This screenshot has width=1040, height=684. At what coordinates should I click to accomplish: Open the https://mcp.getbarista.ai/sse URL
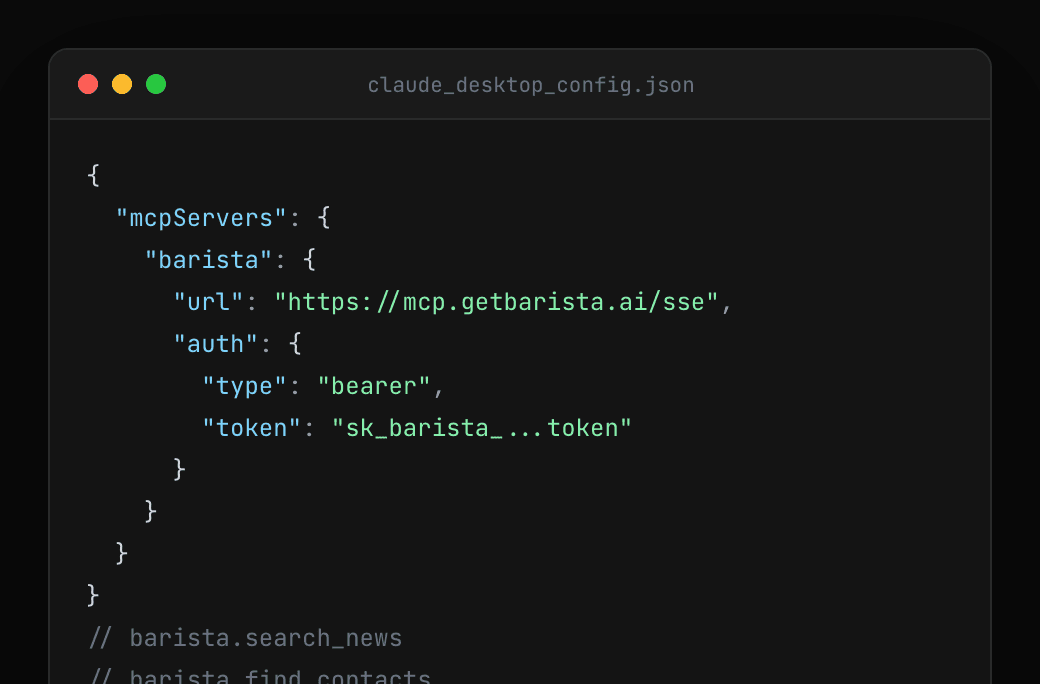495,301
